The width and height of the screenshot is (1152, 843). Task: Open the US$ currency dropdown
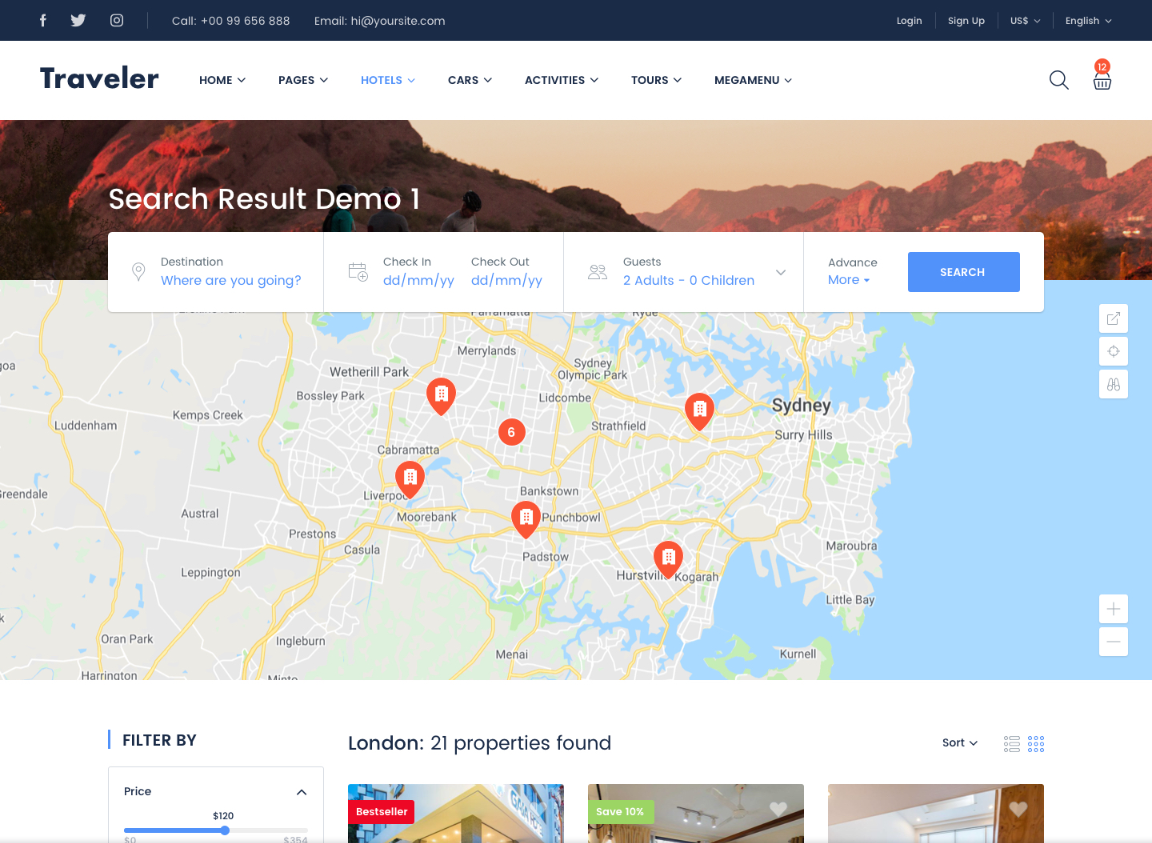(1025, 21)
